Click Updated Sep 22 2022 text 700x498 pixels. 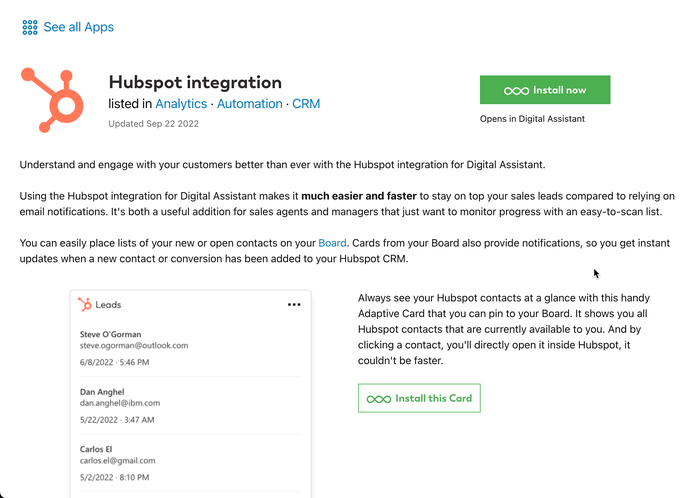tap(154, 124)
